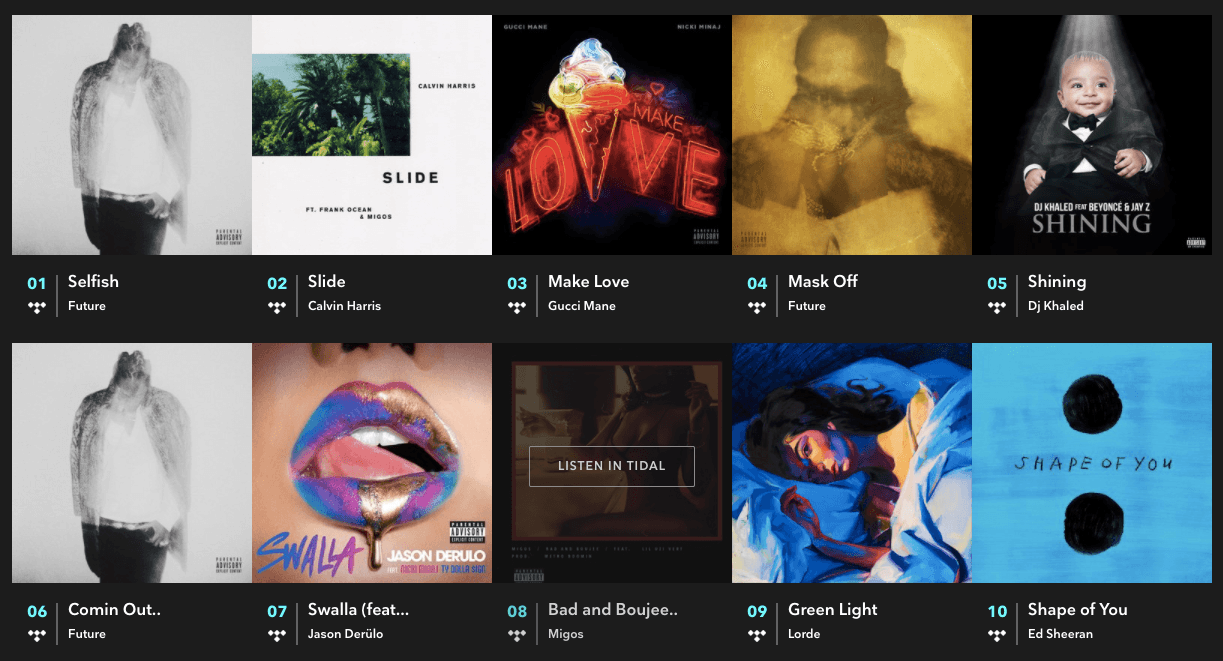Select the Mask Off golden album cover
1223x661 pixels.
point(852,135)
